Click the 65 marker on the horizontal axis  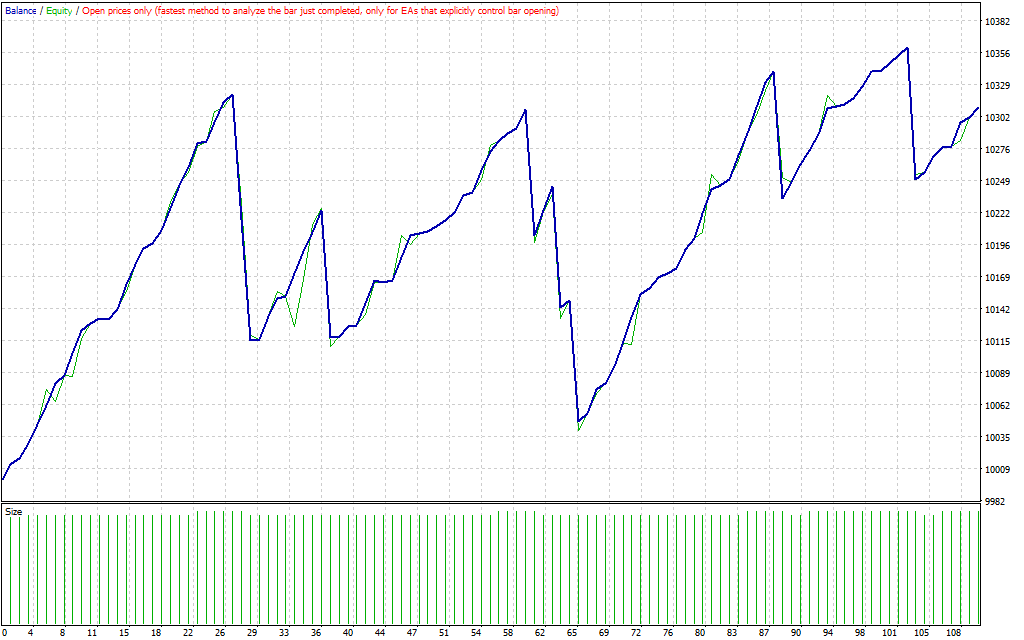pos(572,633)
